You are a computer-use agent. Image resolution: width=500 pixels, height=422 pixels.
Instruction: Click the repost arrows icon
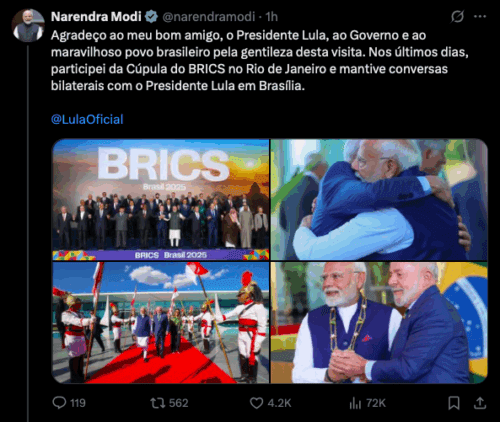click(x=157, y=403)
